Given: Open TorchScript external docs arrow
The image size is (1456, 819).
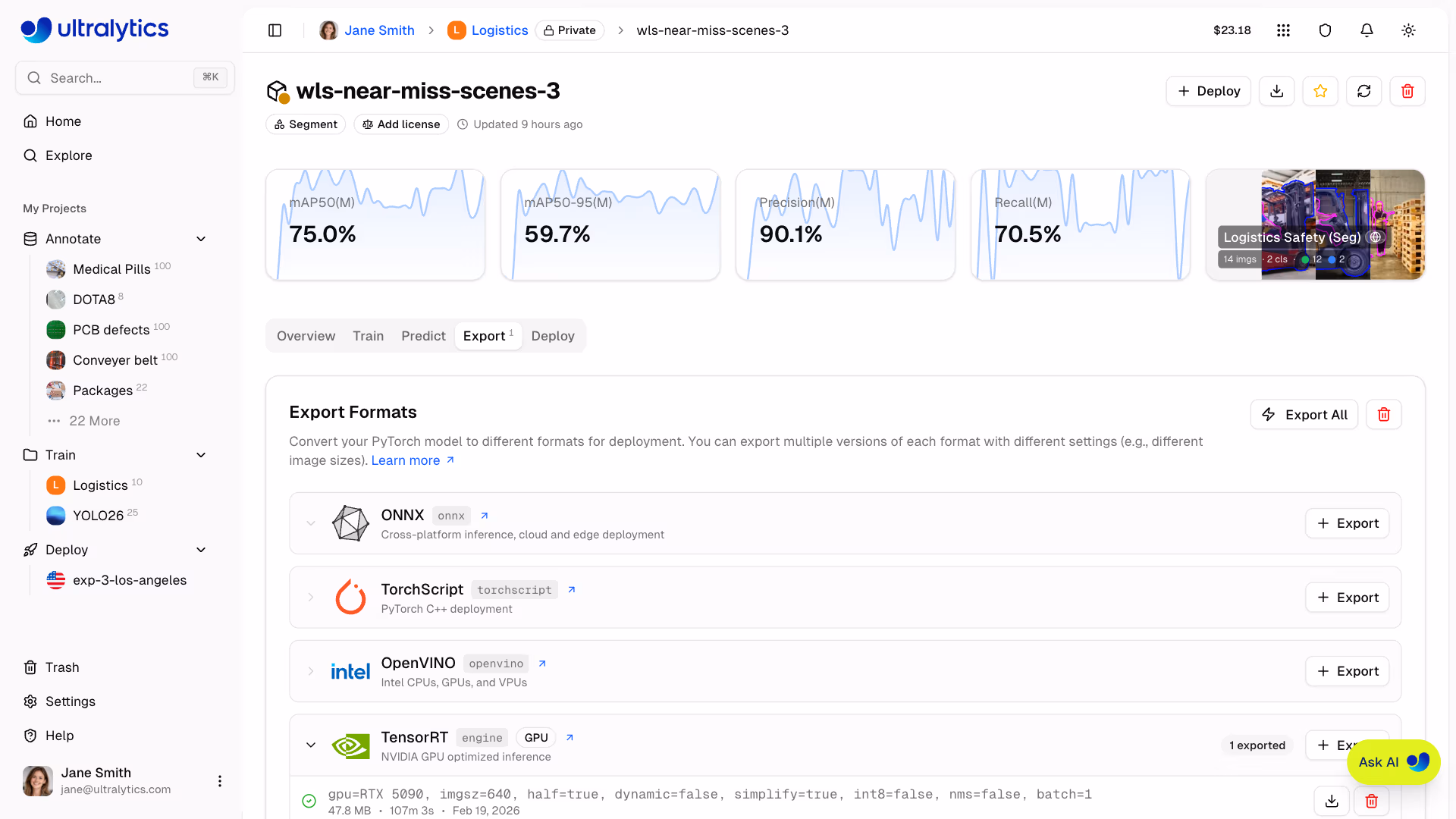Looking at the screenshot, I should (x=572, y=590).
